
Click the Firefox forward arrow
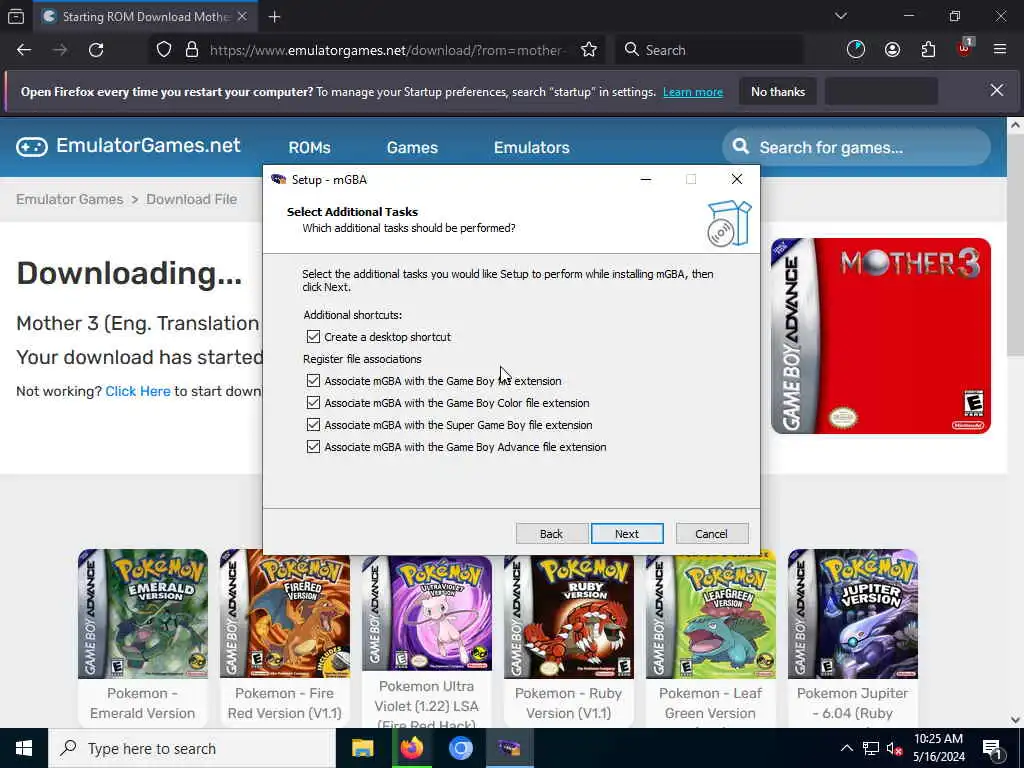click(x=60, y=50)
